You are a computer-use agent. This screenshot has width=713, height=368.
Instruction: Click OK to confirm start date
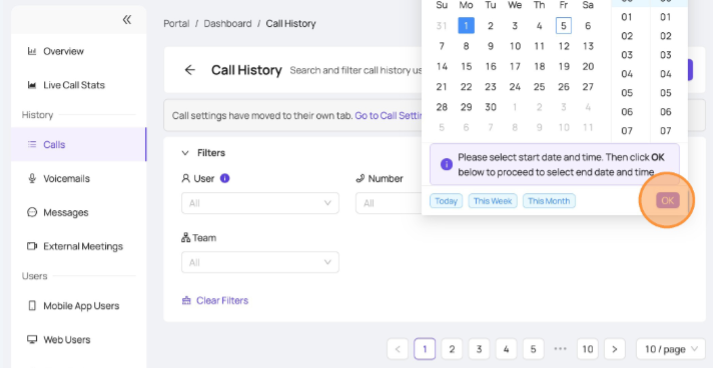click(668, 201)
